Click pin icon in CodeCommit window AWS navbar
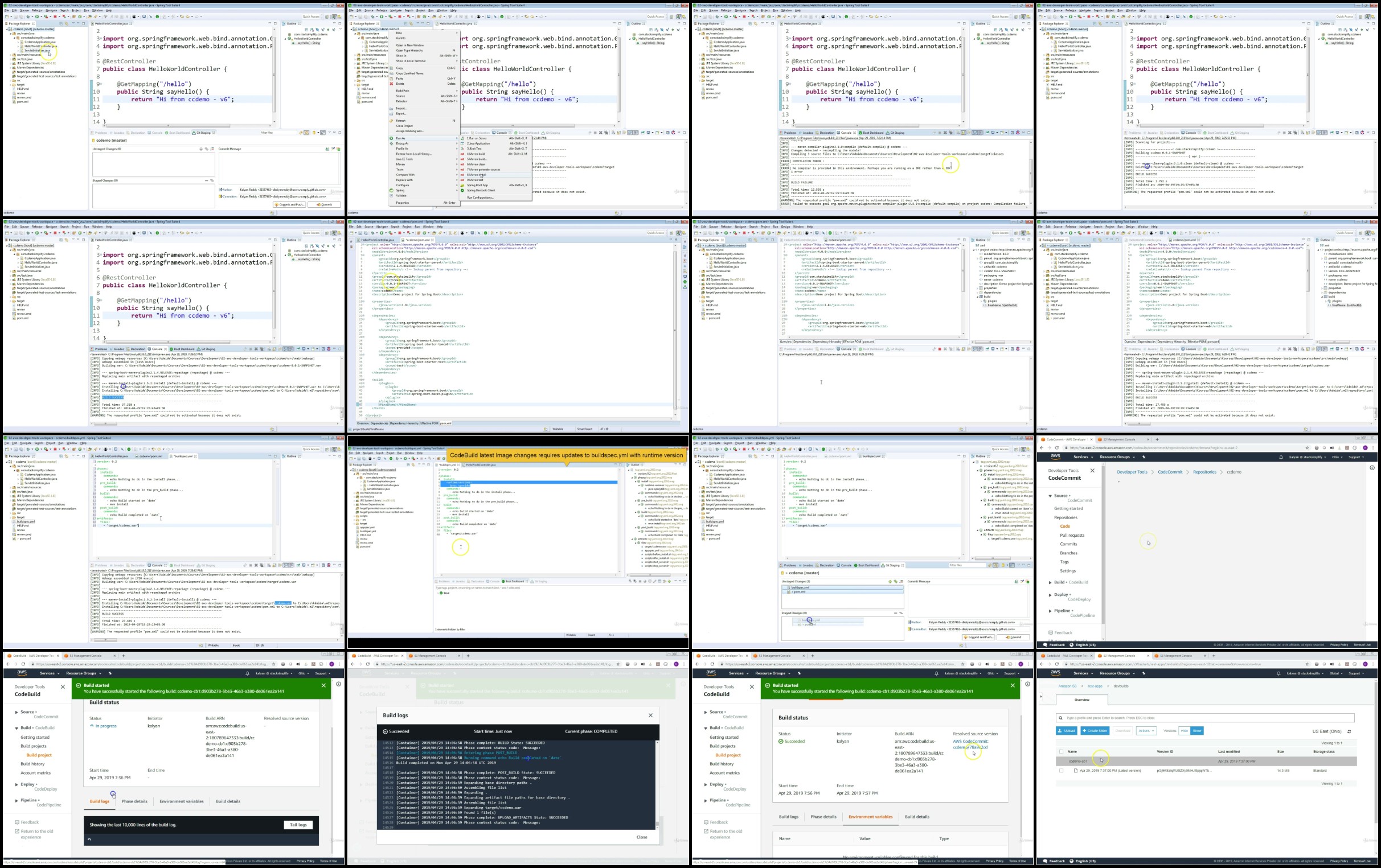Screen dimensions: 1381x868 point(1143,458)
